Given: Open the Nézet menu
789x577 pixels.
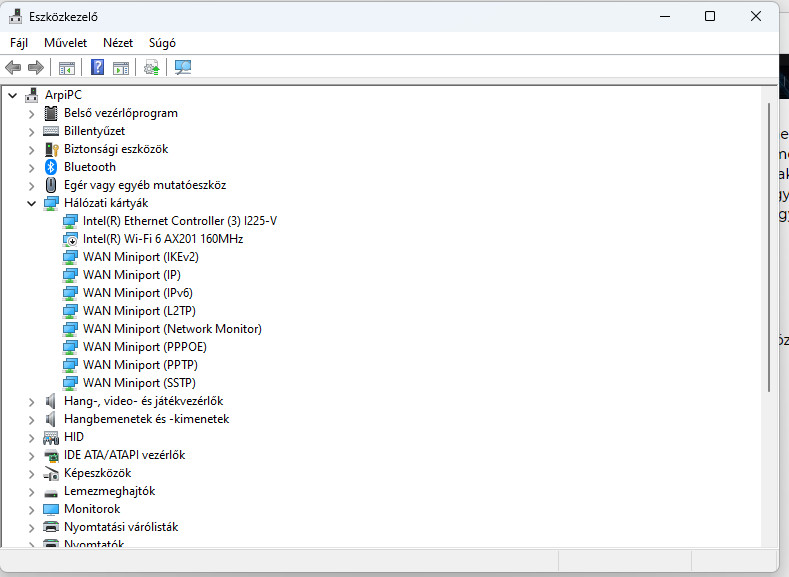Looking at the screenshot, I should tap(118, 43).
